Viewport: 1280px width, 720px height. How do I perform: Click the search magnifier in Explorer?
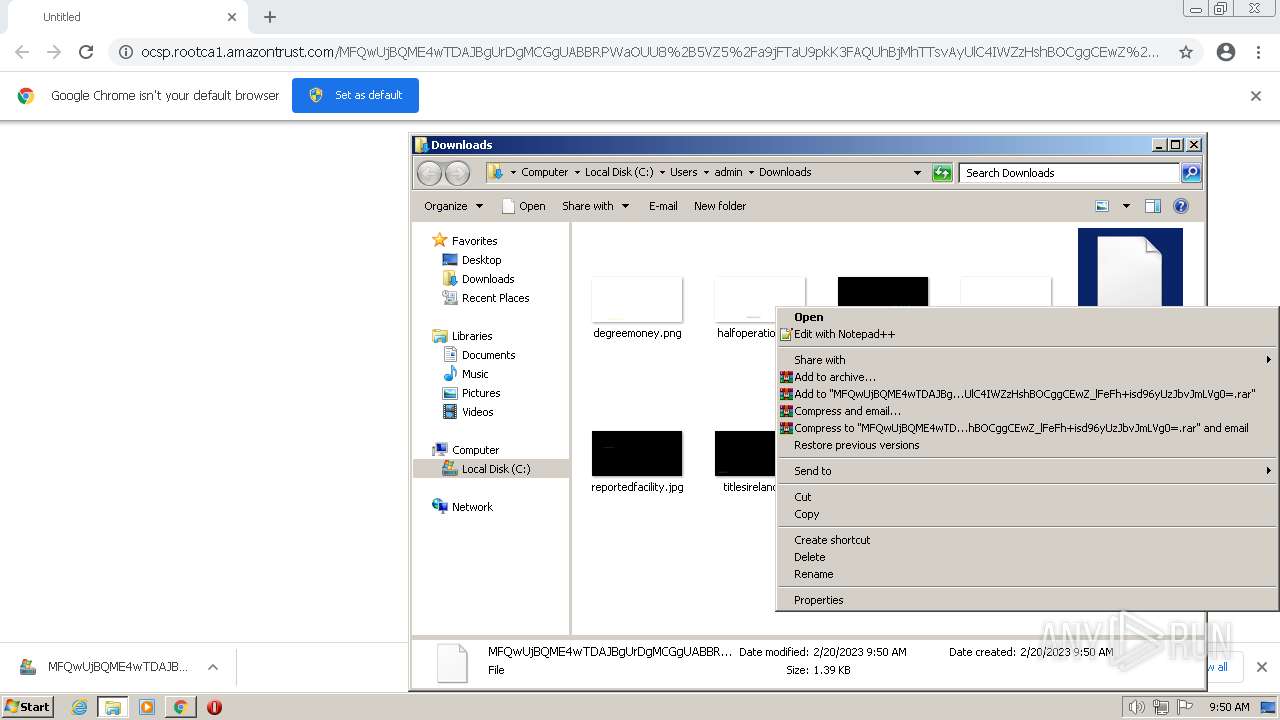1190,173
